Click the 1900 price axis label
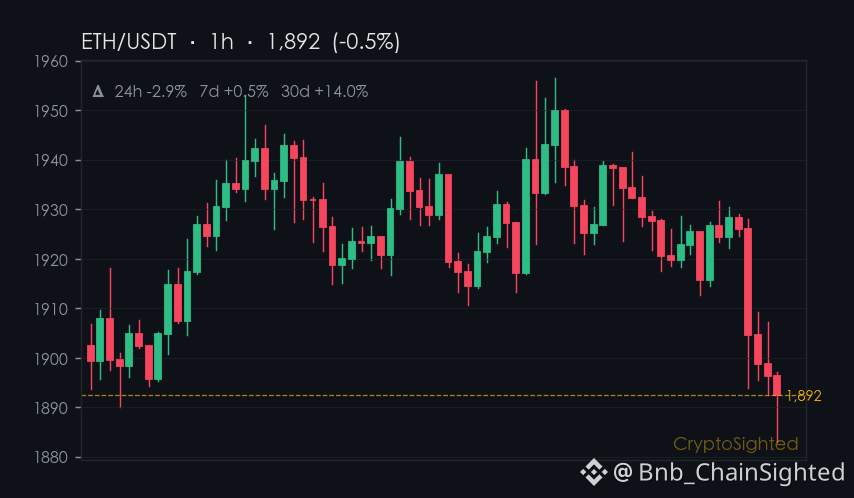854x498 pixels. [x=51, y=359]
